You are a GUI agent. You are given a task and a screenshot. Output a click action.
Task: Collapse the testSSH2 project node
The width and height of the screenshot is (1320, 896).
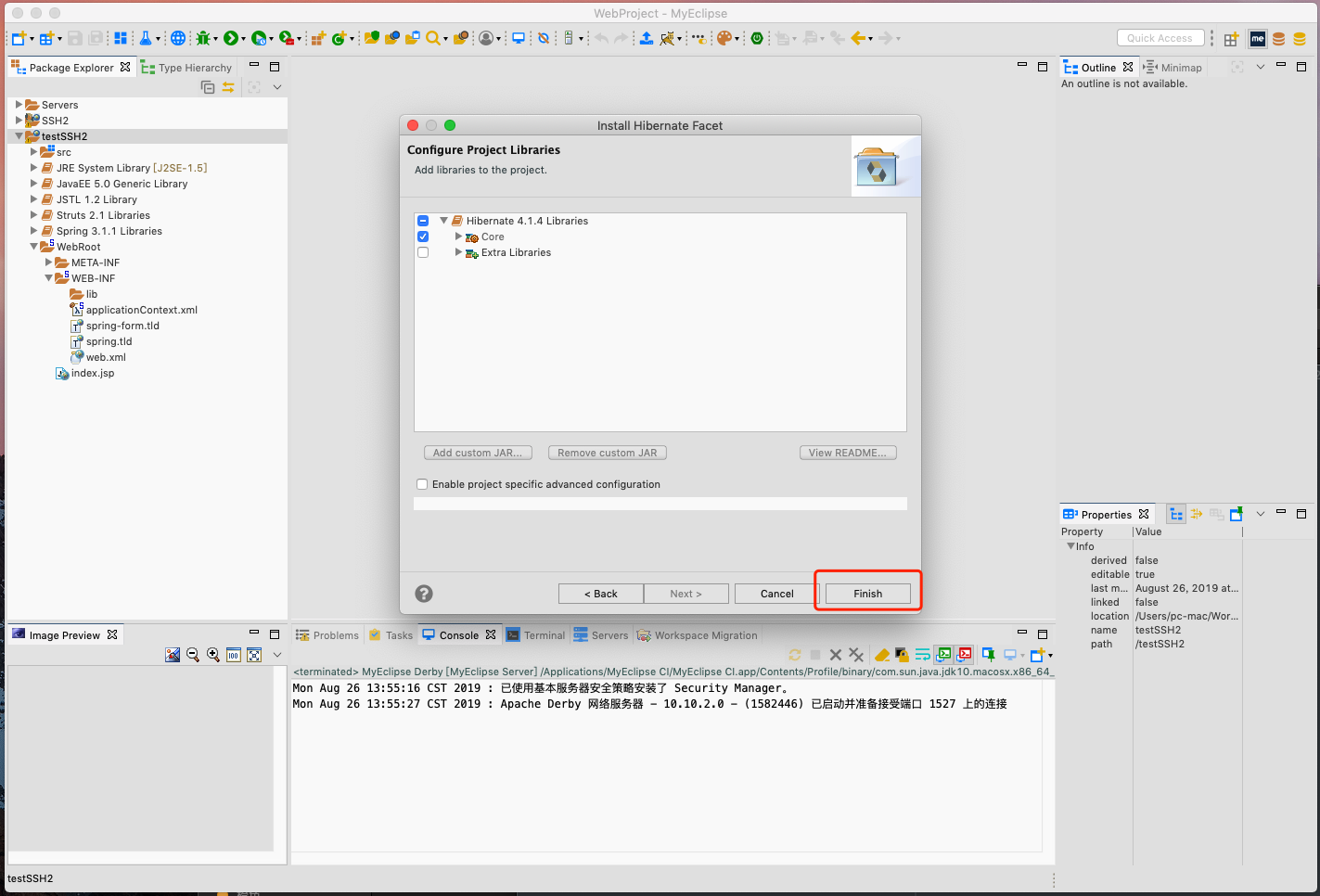[x=19, y=136]
